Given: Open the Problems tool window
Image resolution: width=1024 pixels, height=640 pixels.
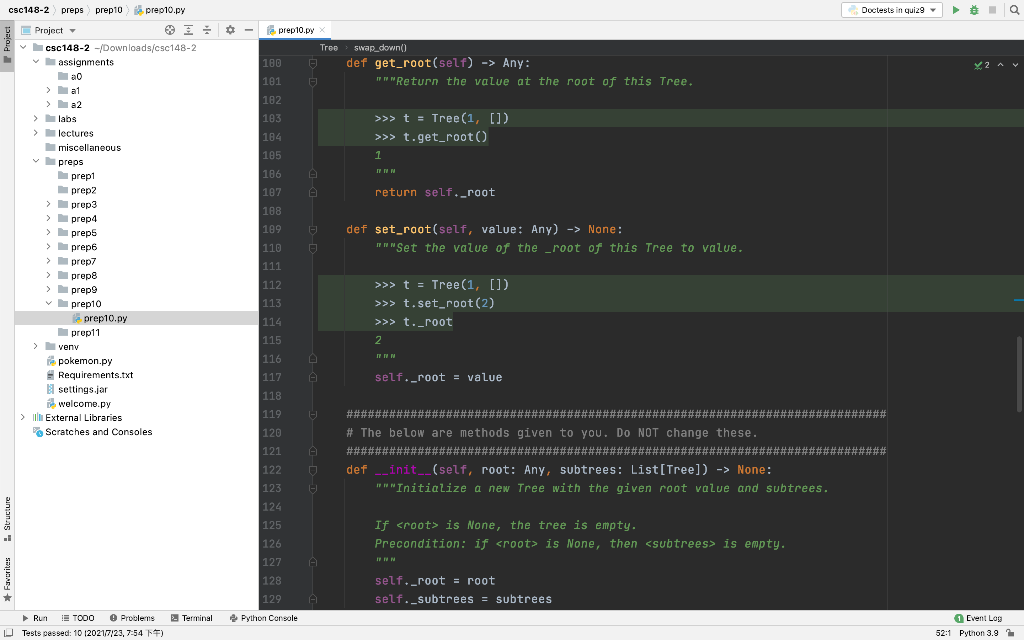Looking at the screenshot, I should [x=132, y=618].
